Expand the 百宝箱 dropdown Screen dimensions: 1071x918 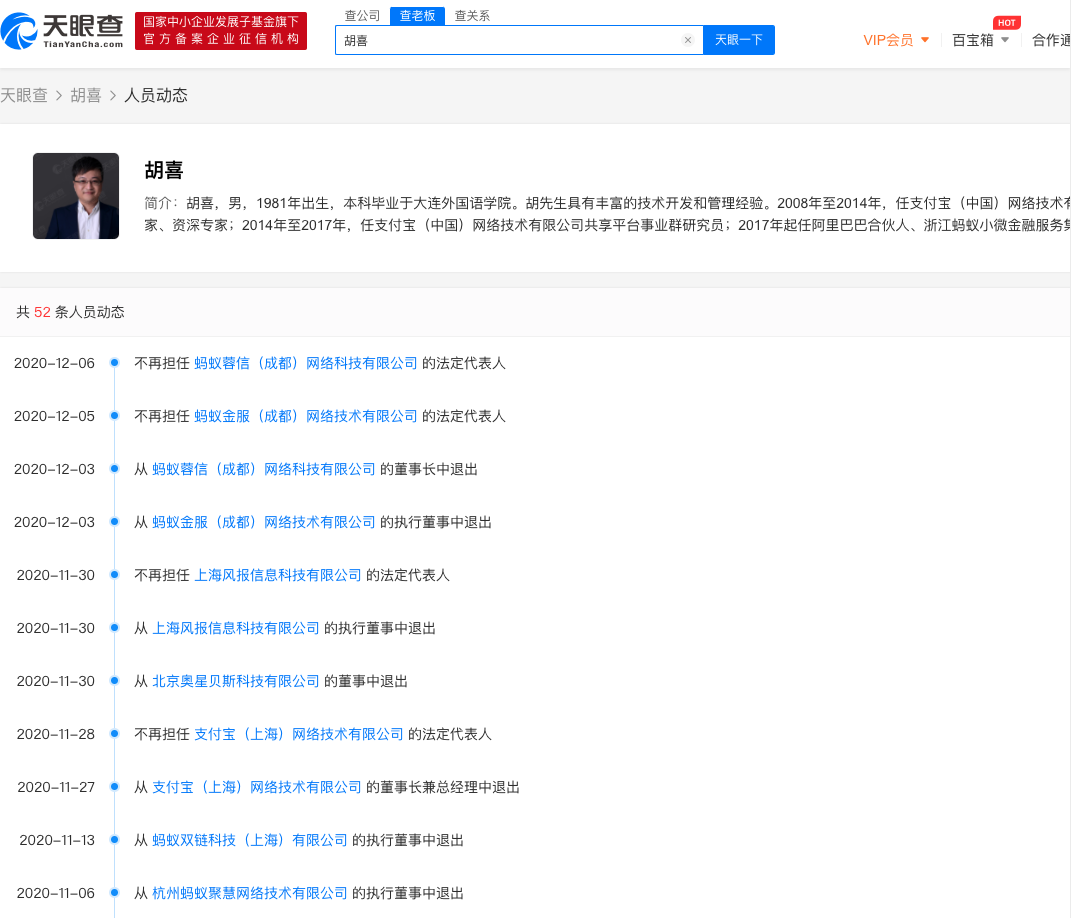click(980, 40)
